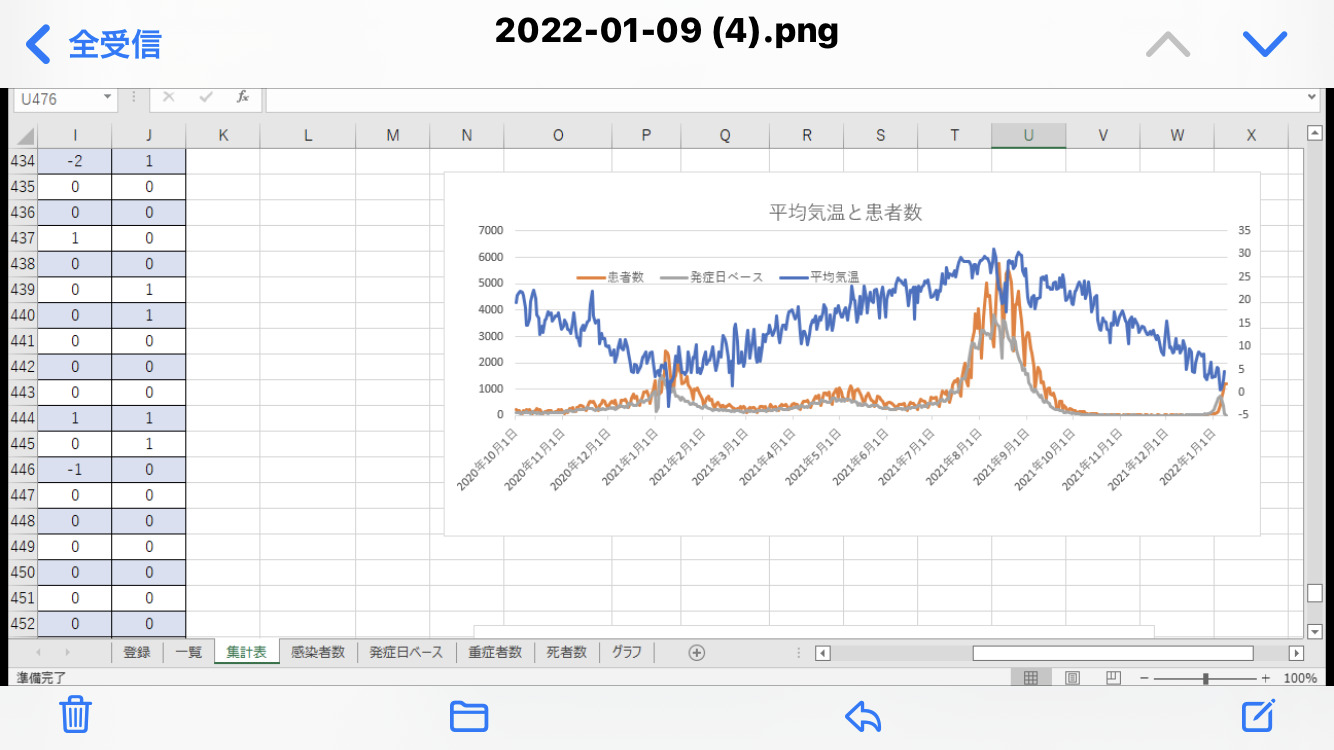Screen dimensions: 1334x750
Task: Switch to Page Break Preview view
Action: (x=1113, y=678)
